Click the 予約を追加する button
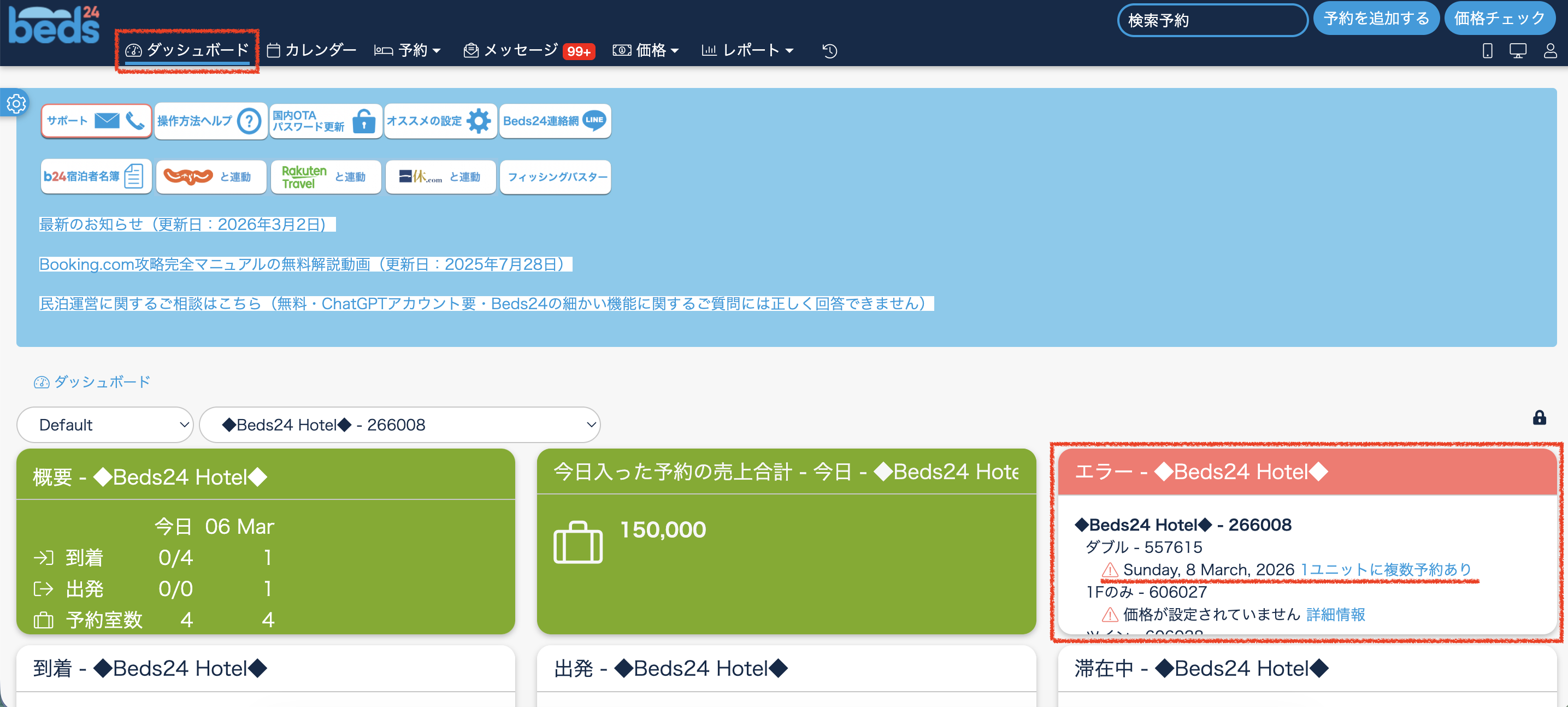The image size is (1568, 707). pyautogui.click(x=1376, y=18)
